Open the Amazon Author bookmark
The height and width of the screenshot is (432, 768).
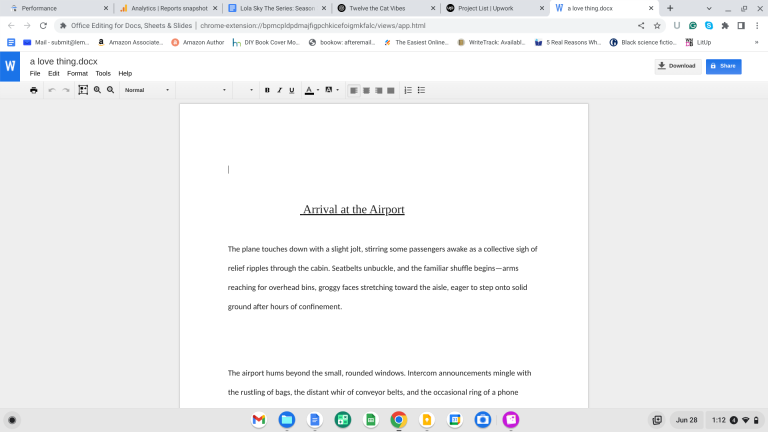point(198,43)
